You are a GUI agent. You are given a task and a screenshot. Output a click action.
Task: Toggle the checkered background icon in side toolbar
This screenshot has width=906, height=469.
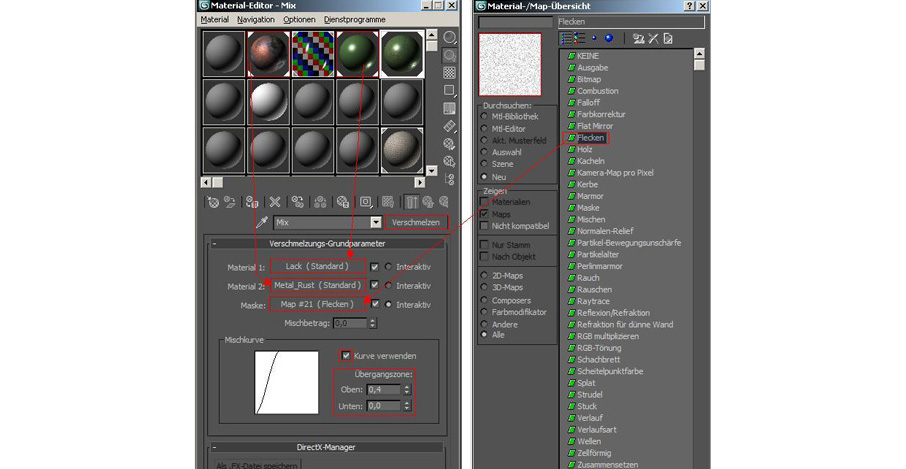[x=449, y=73]
